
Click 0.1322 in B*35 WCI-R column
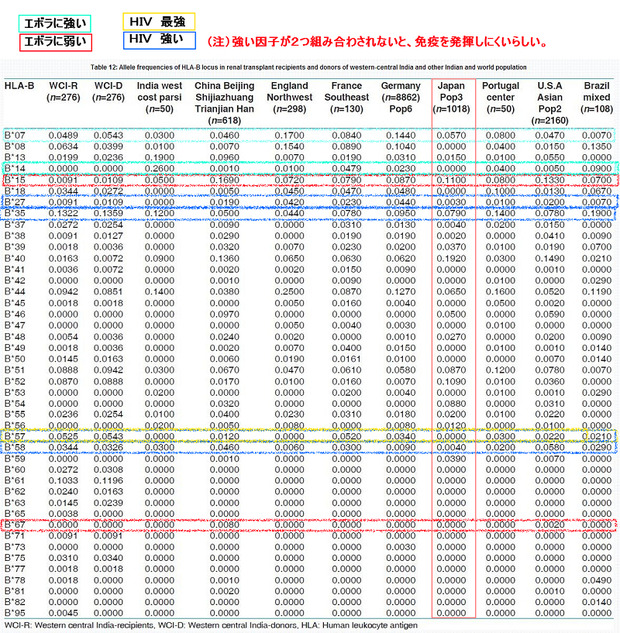coord(63,213)
